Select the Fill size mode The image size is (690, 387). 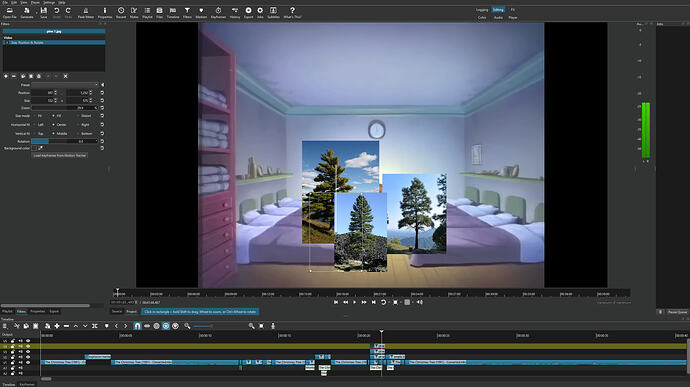pyautogui.click(x=57, y=116)
